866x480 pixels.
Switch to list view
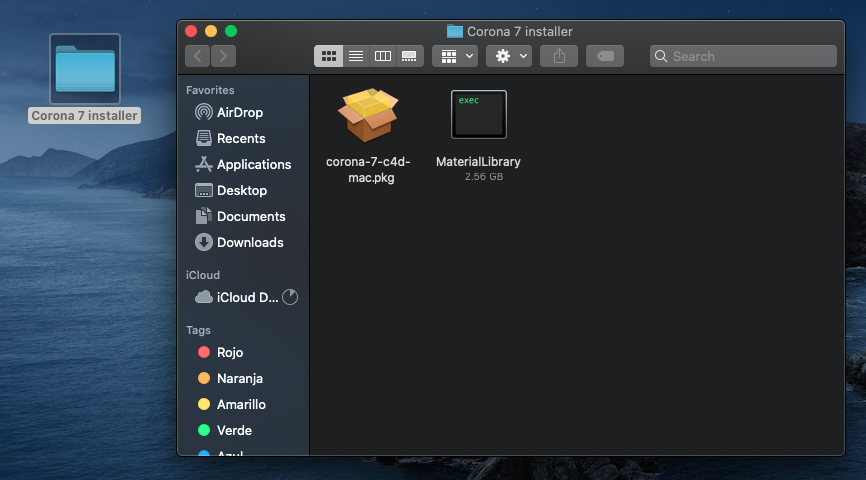pyautogui.click(x=356, y=56)
